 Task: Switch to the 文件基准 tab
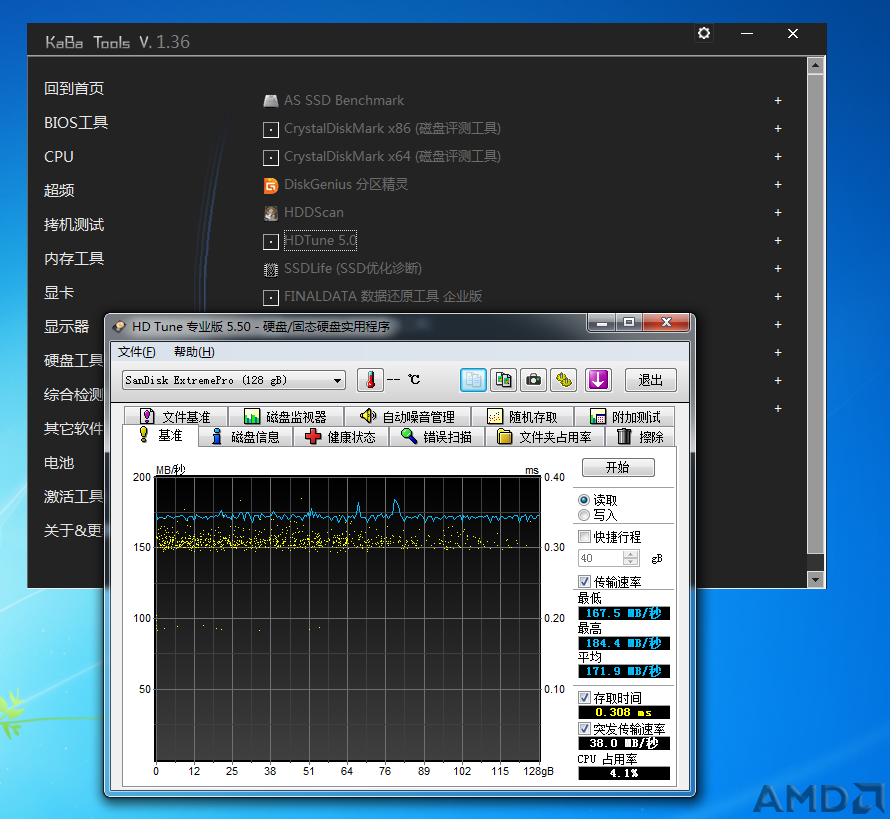tap(176, 417)
